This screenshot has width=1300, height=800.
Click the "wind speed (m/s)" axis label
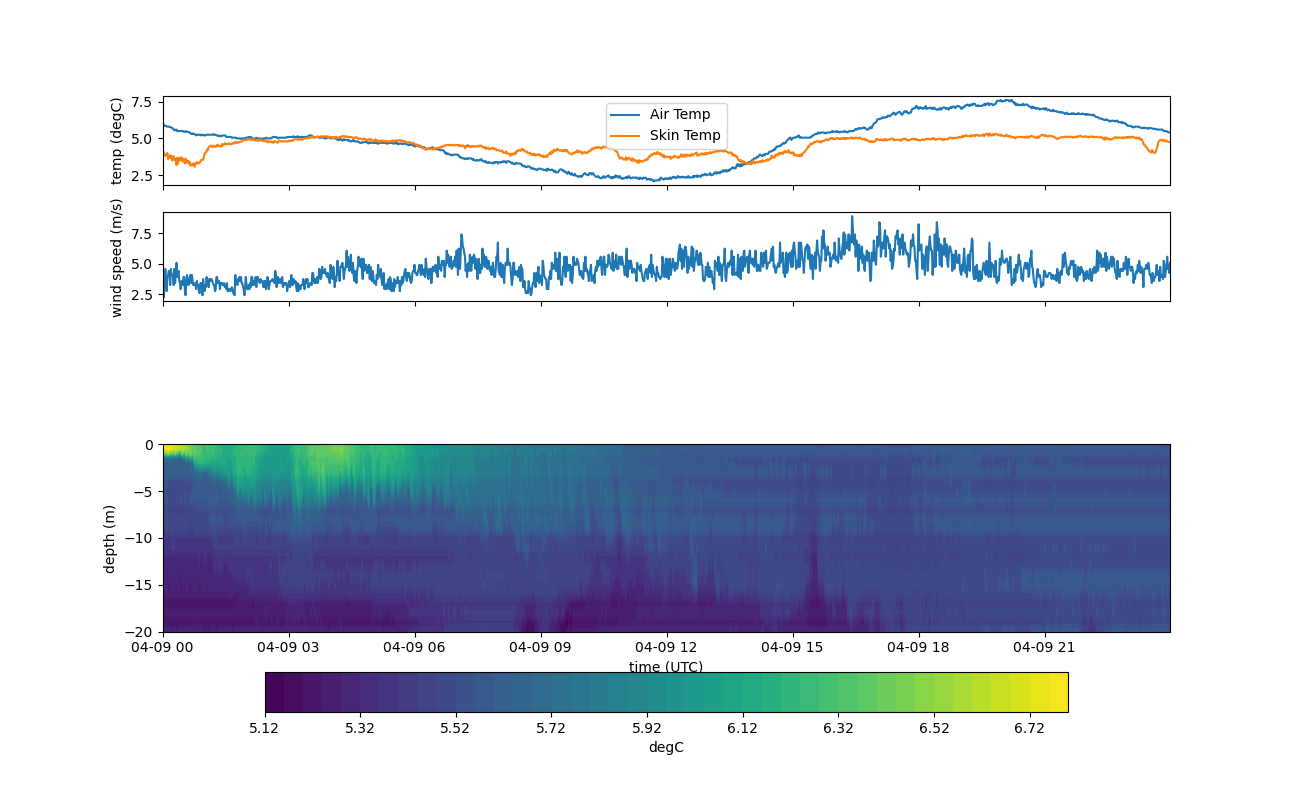tap(117, 257)
